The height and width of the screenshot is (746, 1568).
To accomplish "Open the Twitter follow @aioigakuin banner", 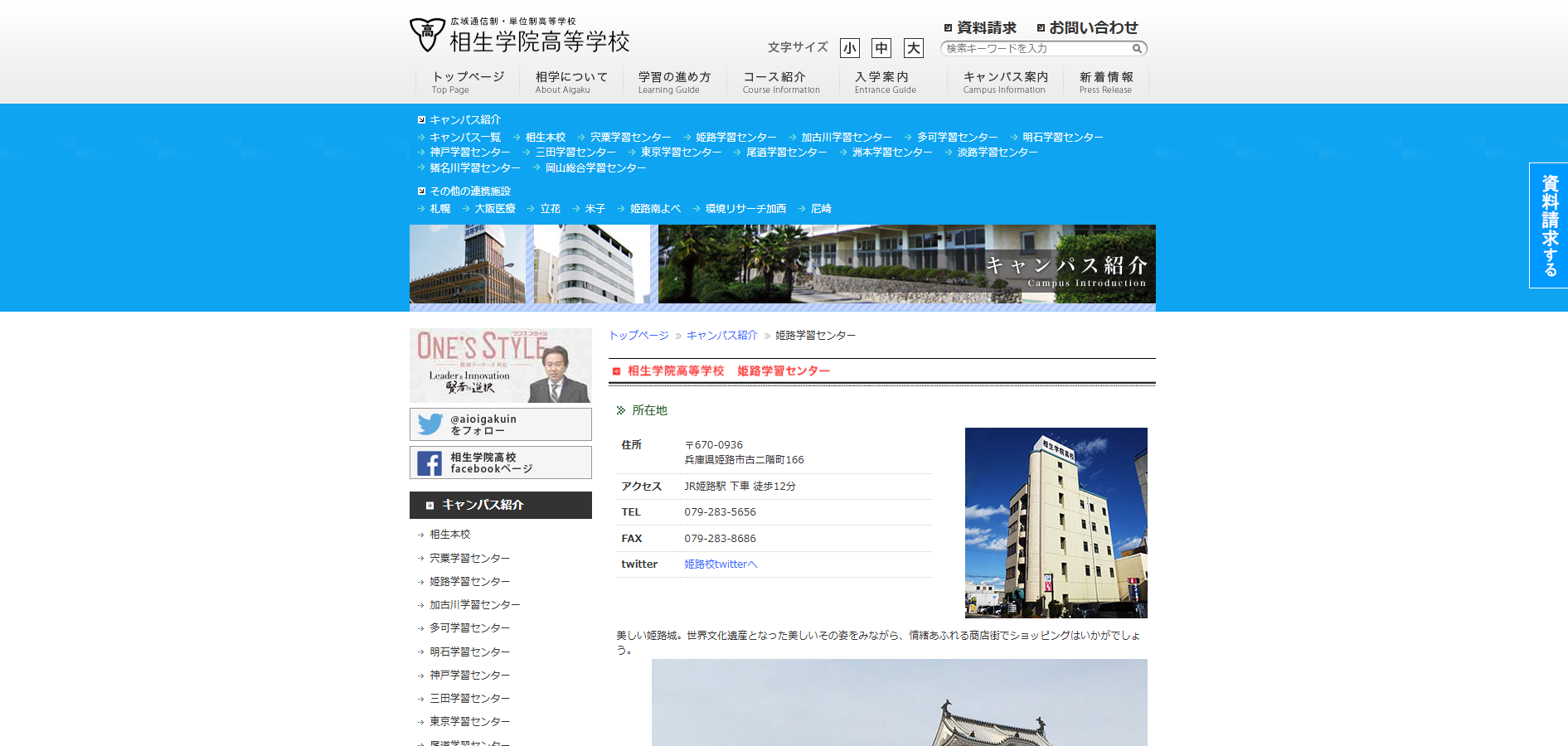I will (500, 424).
